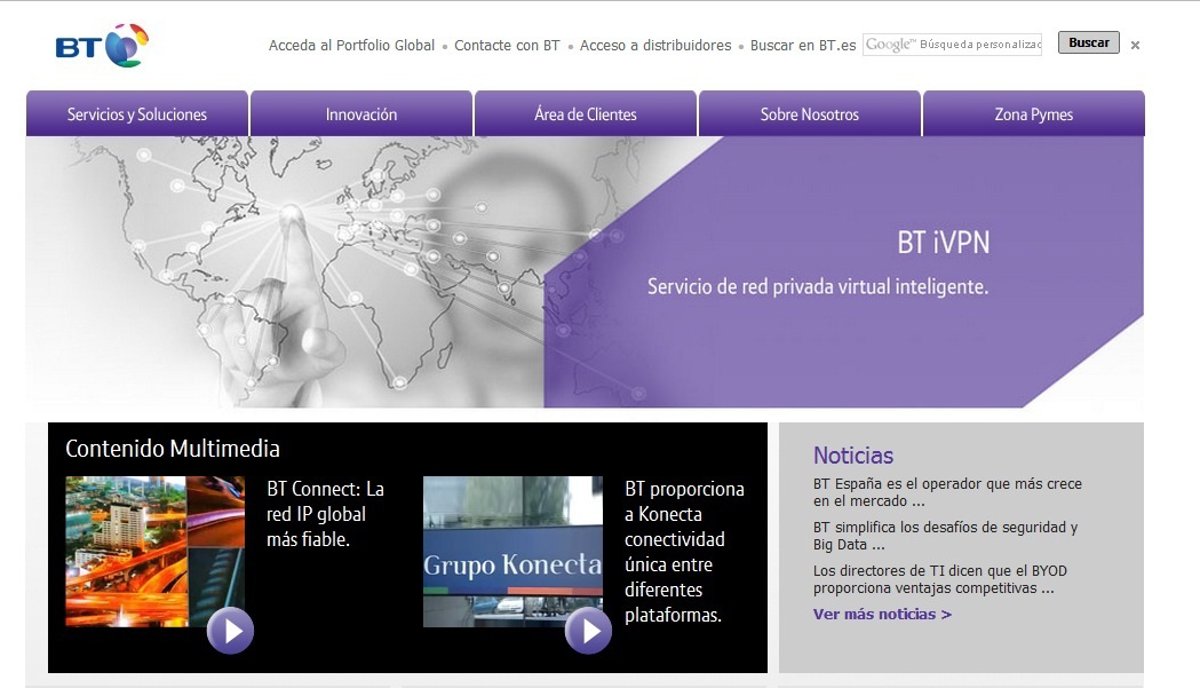Screen dimensions: 1200x688
Task: Open the BYOD competitive advantages news item
Action: (939, 579)
